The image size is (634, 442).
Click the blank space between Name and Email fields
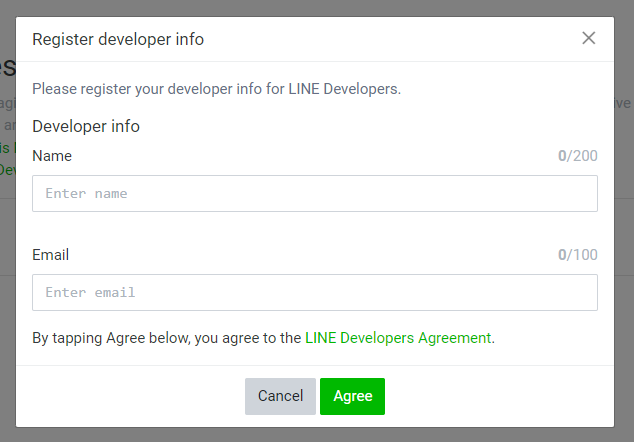[x=314, y=228]
